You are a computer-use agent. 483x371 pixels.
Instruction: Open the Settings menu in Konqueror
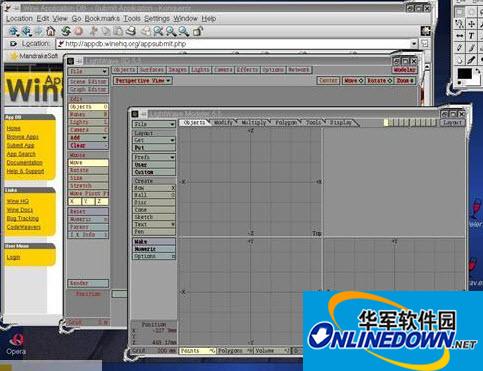(x=157, y=19)
